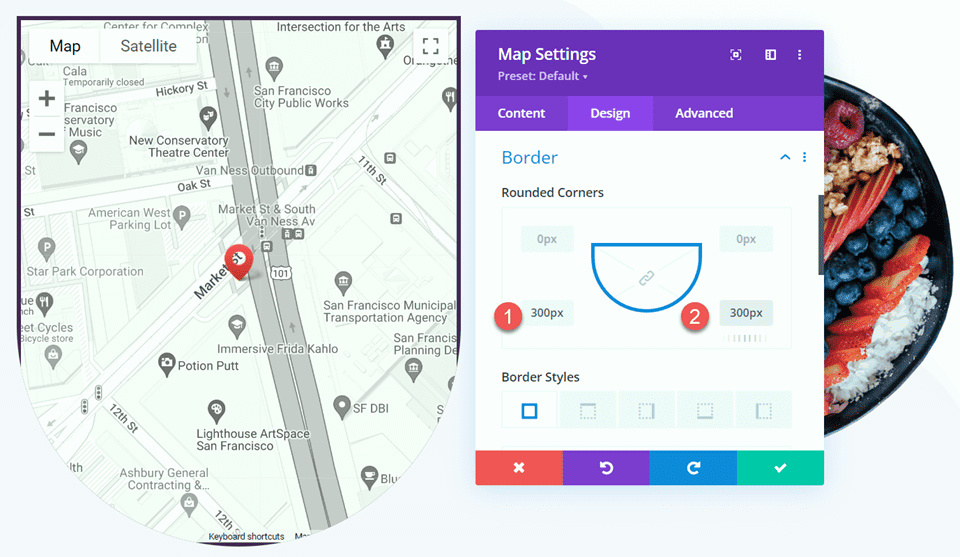Switch to the Design tab

click(x=610, y=113)
